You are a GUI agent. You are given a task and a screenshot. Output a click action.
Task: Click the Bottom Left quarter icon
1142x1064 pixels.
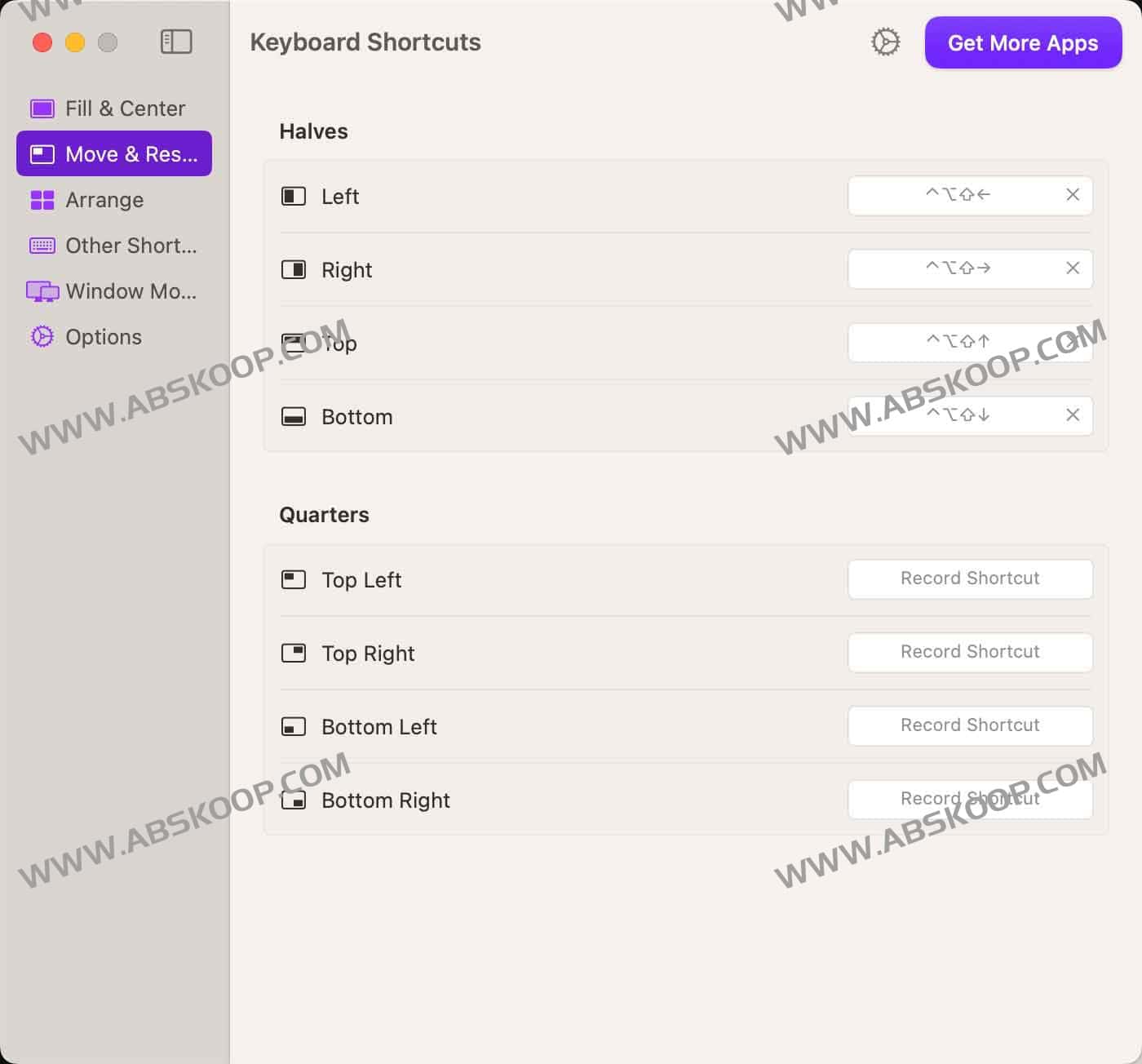pos(294,726)
